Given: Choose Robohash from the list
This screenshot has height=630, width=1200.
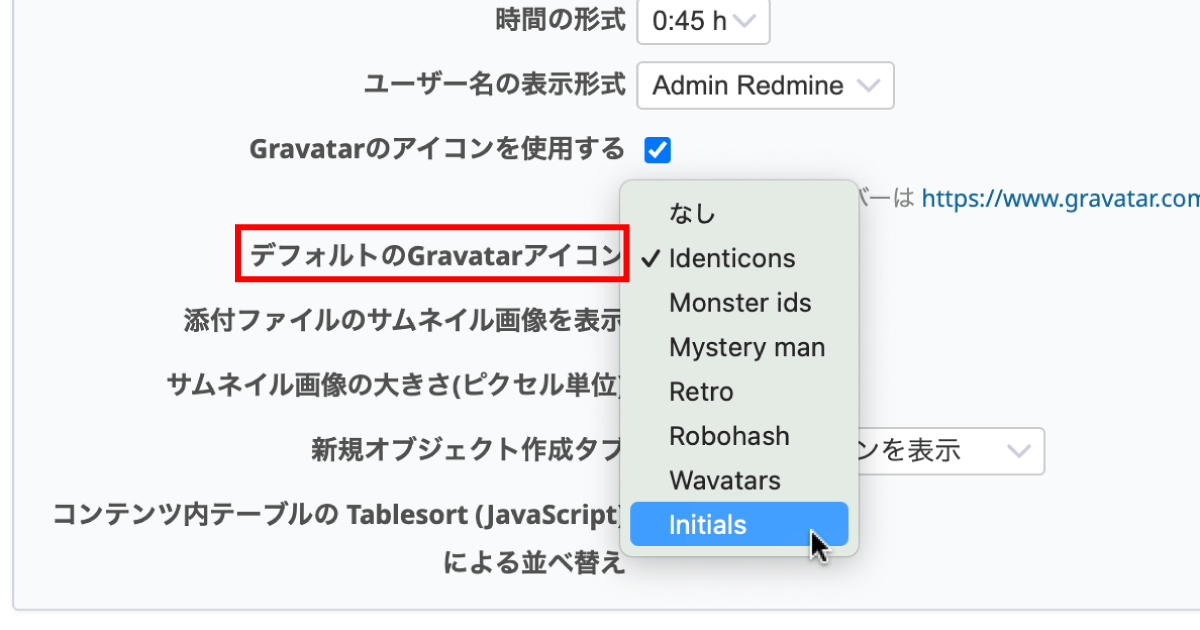Looking at the screenshot, I should coord(729,437).
